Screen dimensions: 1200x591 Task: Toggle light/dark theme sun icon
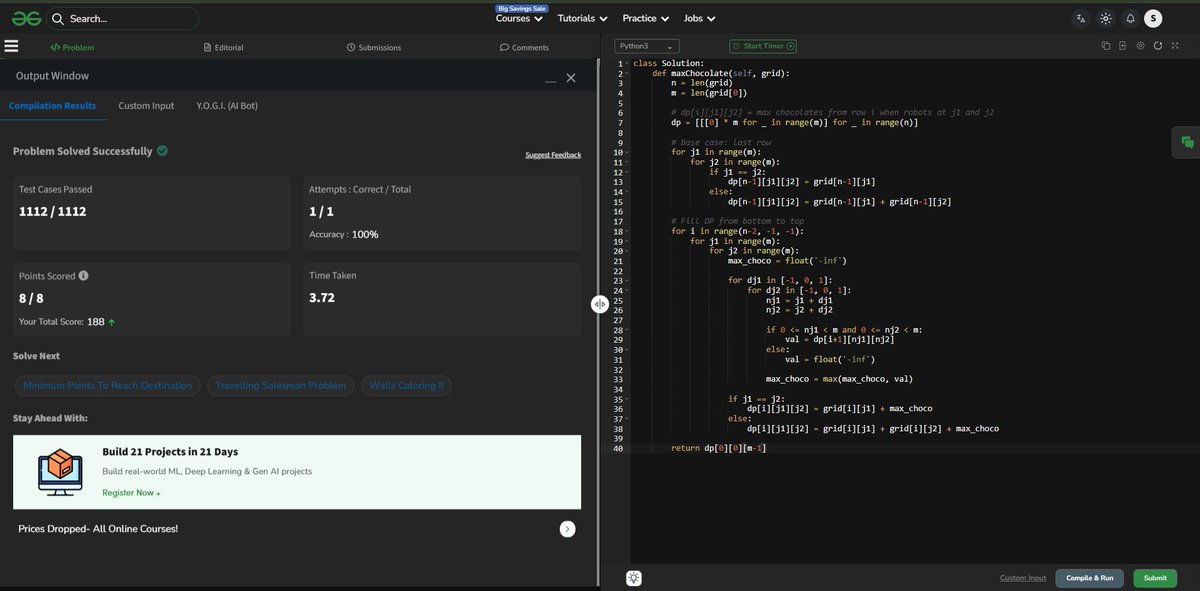coord(1105,18)
